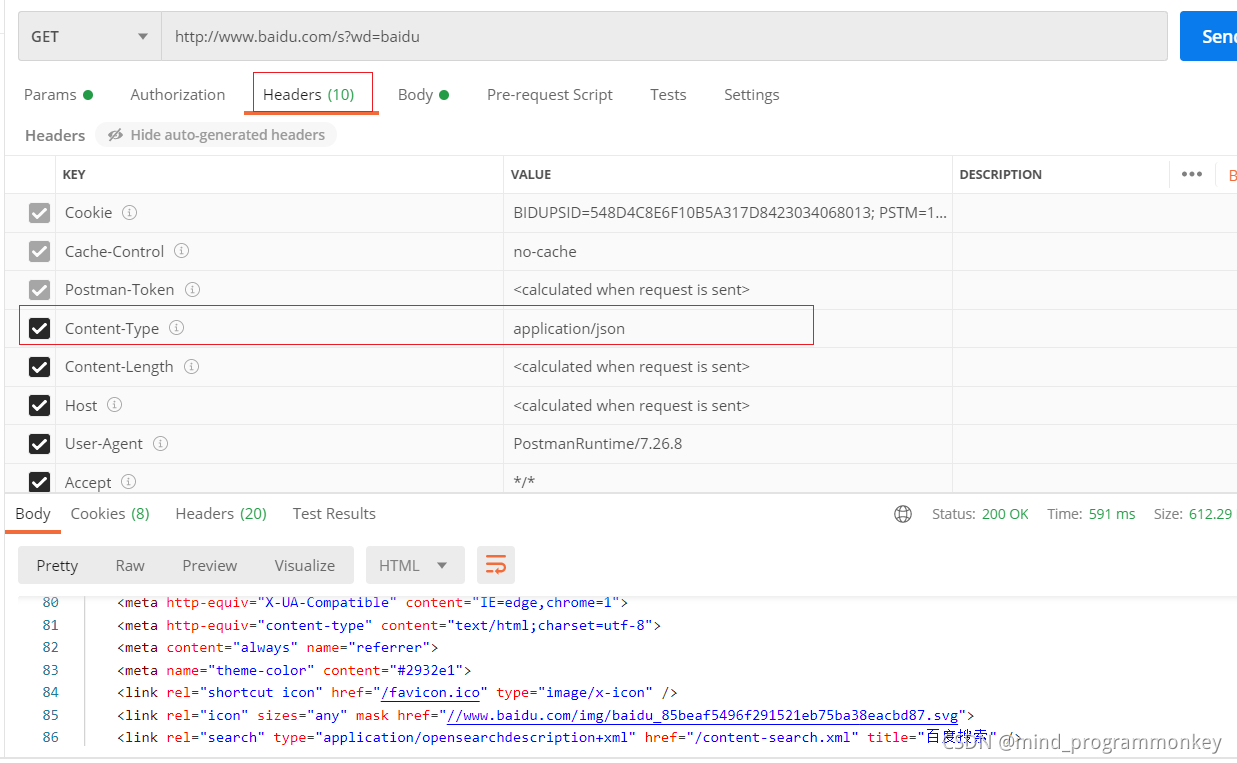Switch to the Params tab
This screenshot has width=1237, height=763.
click(58, 95)
